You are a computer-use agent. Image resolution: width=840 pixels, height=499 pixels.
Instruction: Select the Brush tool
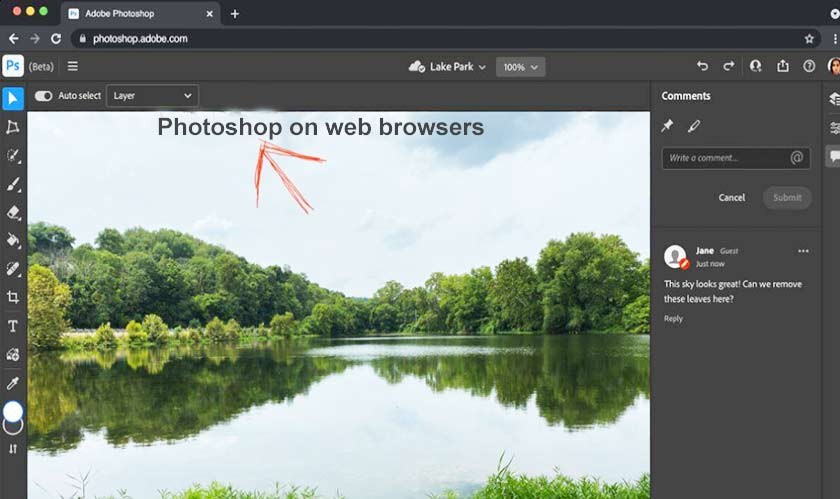coord(13,184)
